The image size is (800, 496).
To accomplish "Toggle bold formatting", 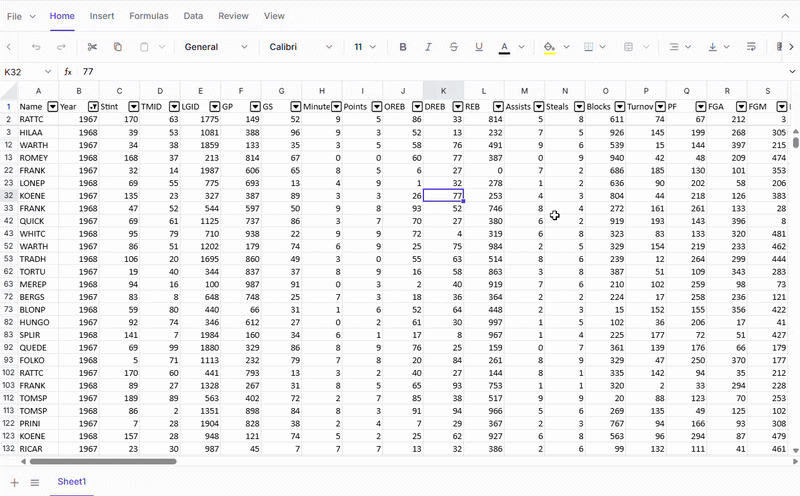I will (x=403, y=47).
